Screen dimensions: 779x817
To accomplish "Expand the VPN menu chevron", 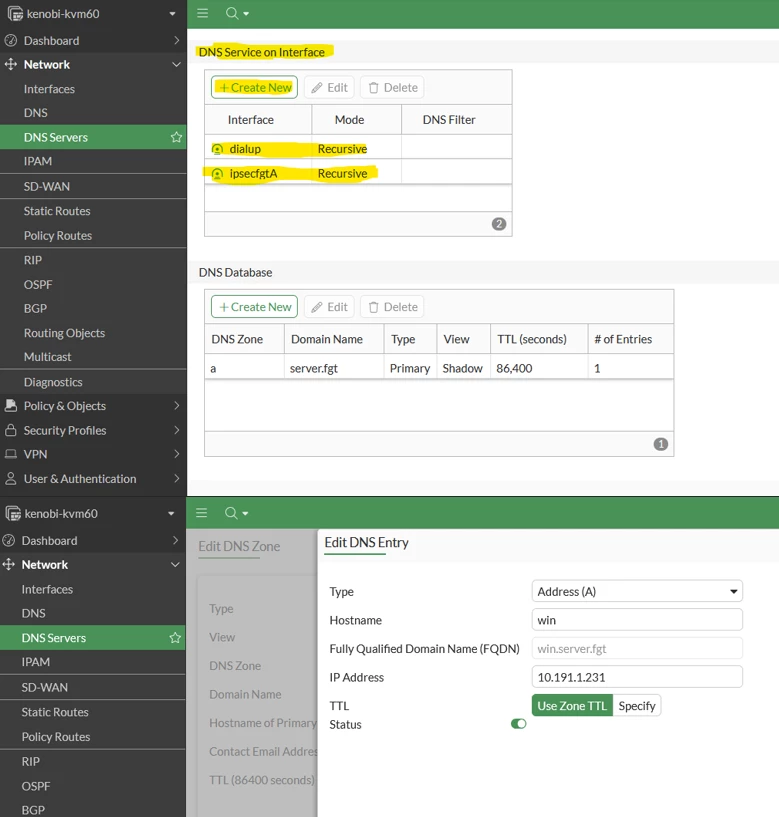I will [177, 454].
